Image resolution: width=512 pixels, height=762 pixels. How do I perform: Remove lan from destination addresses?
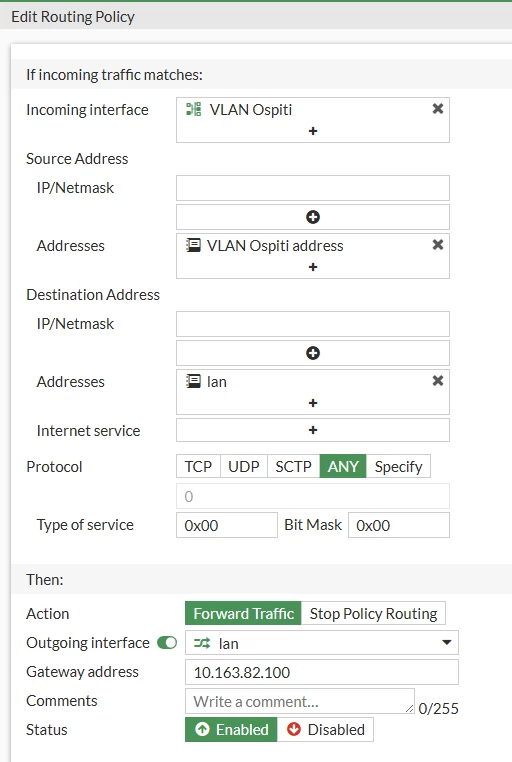438,381
